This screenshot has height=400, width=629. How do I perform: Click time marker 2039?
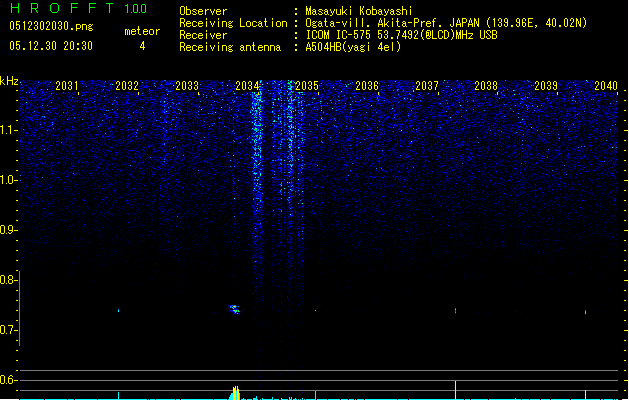point(546,85)
